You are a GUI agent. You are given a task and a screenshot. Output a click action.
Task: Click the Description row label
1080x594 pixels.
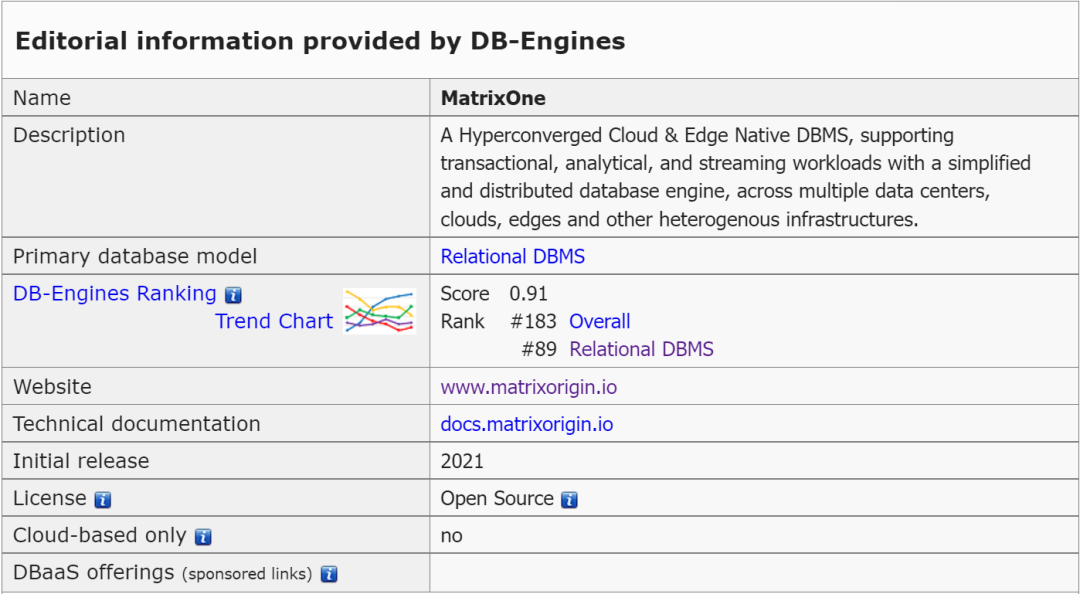click(69, 135)
